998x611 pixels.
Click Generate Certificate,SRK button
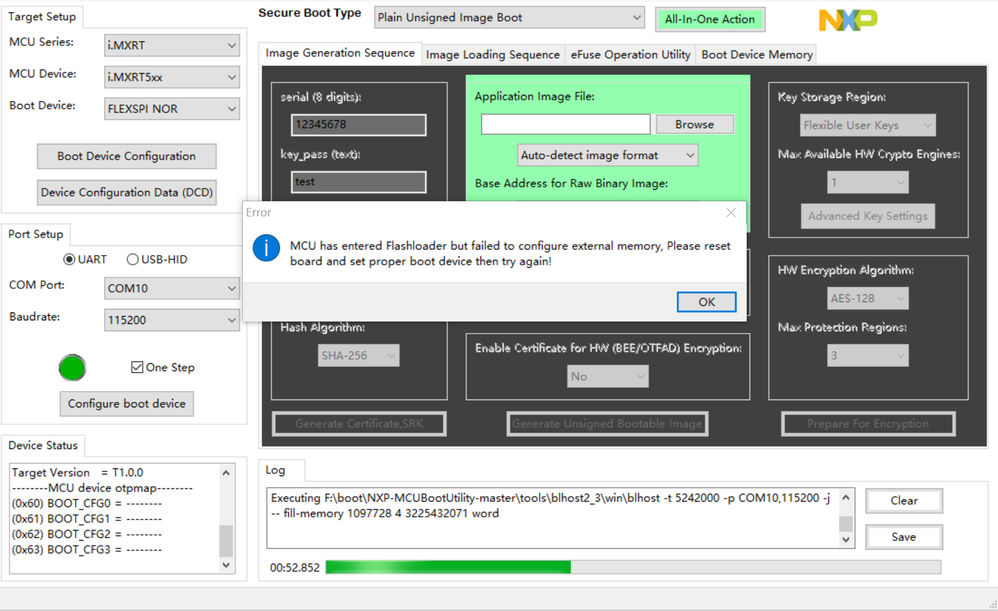[x=359, y=424]
